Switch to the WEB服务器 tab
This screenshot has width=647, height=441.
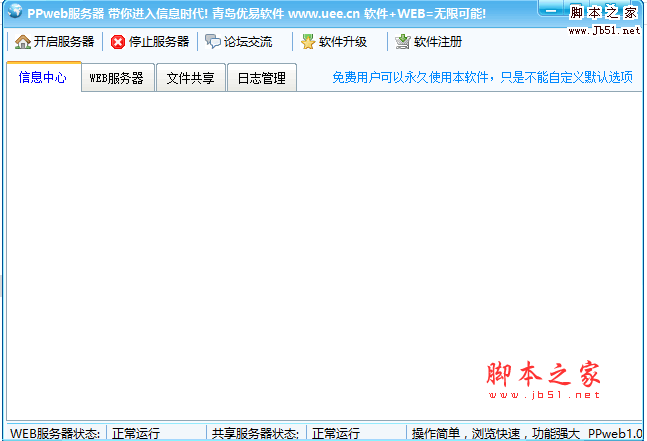point(117,78)
